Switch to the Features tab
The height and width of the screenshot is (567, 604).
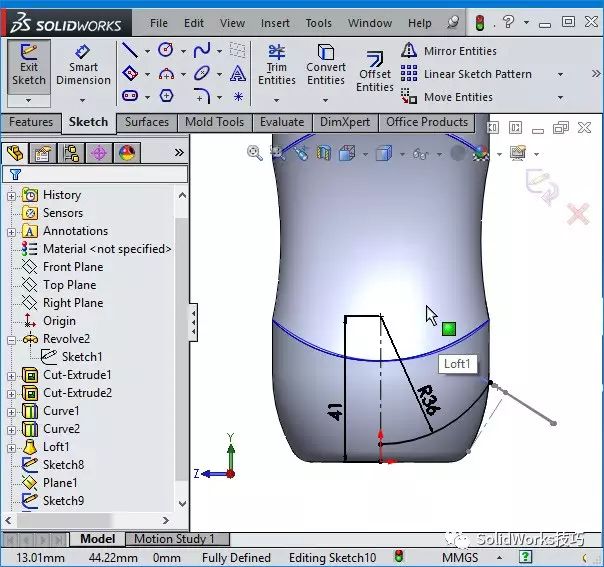coord(31,122)
